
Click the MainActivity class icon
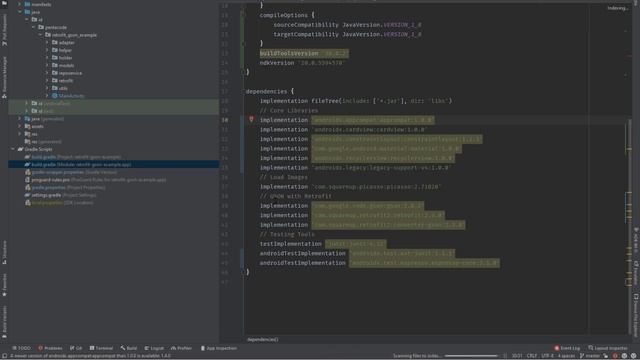point(55,96)
